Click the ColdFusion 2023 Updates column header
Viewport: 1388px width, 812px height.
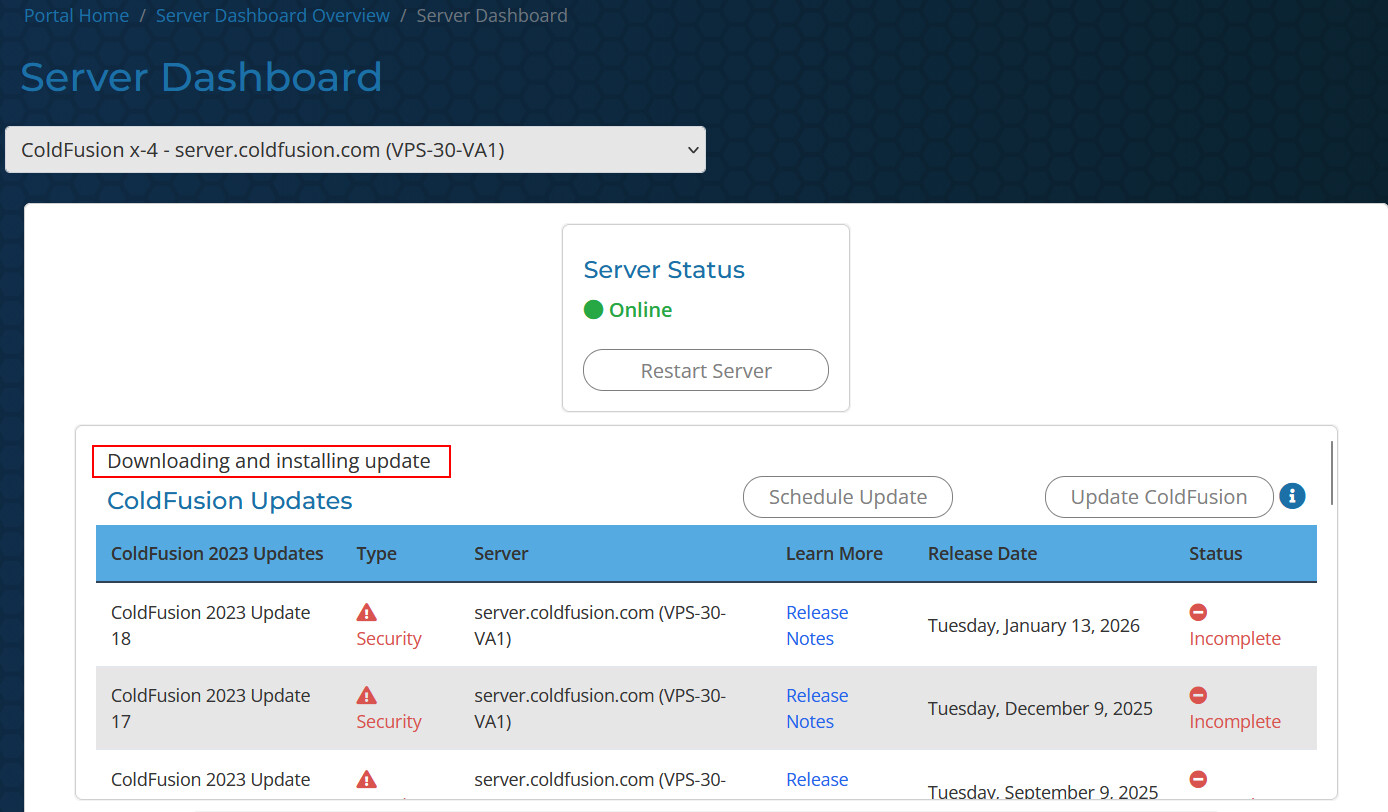click(217, 553)
